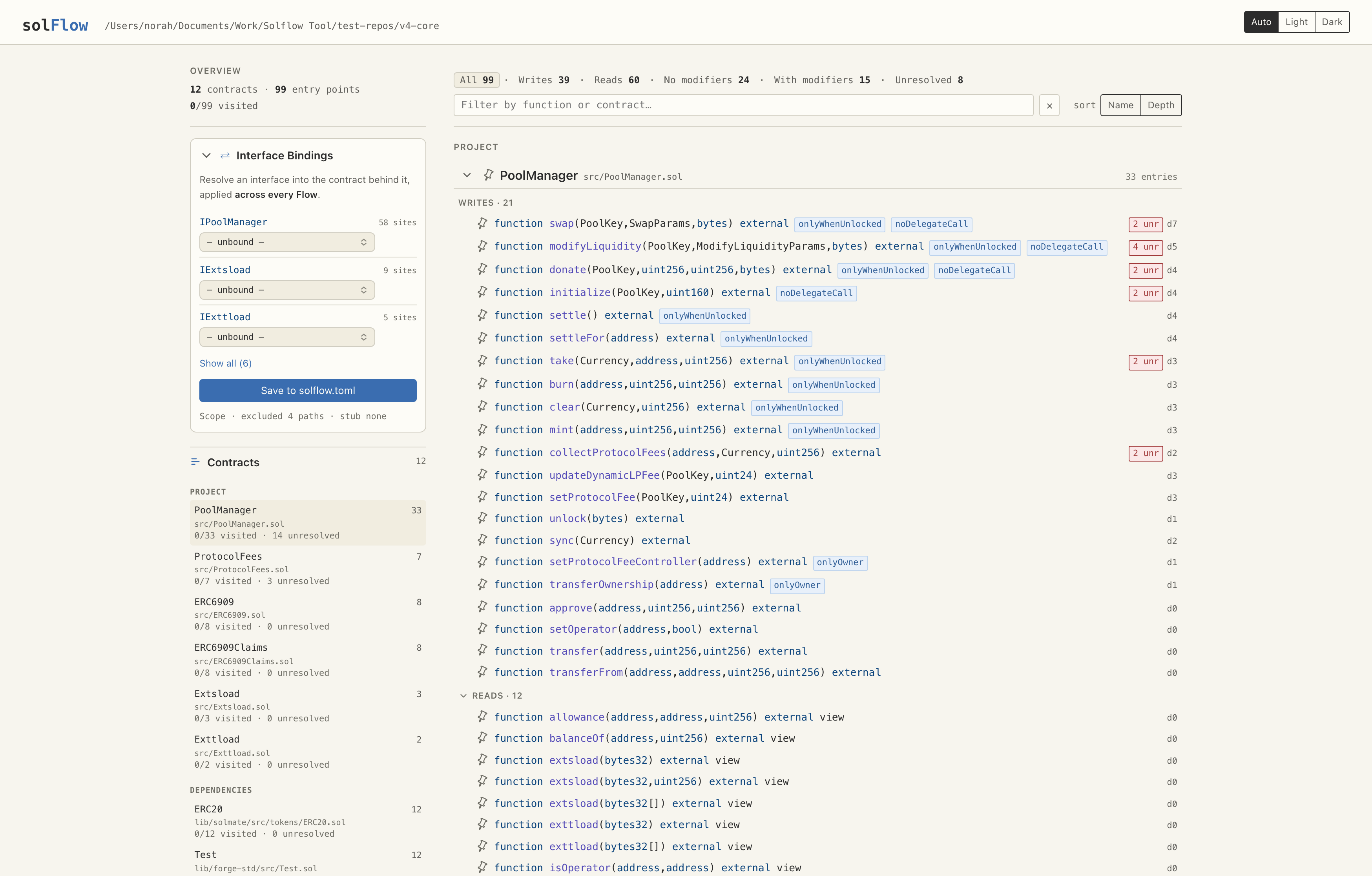Sort entries by Depth

coord(1160,105)
